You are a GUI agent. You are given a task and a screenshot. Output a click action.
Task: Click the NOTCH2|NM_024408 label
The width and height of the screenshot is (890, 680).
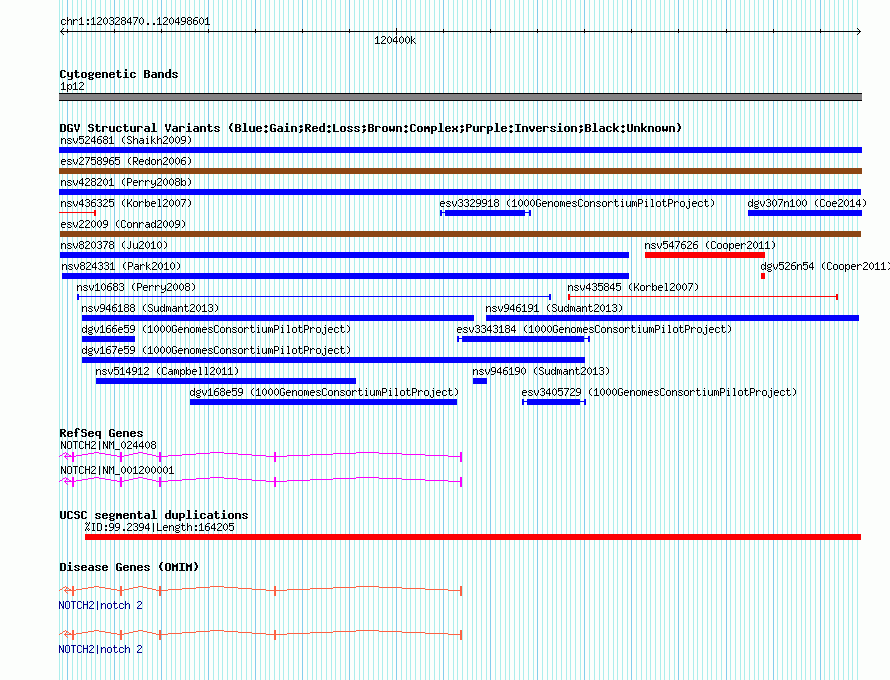tap(108, 446)
